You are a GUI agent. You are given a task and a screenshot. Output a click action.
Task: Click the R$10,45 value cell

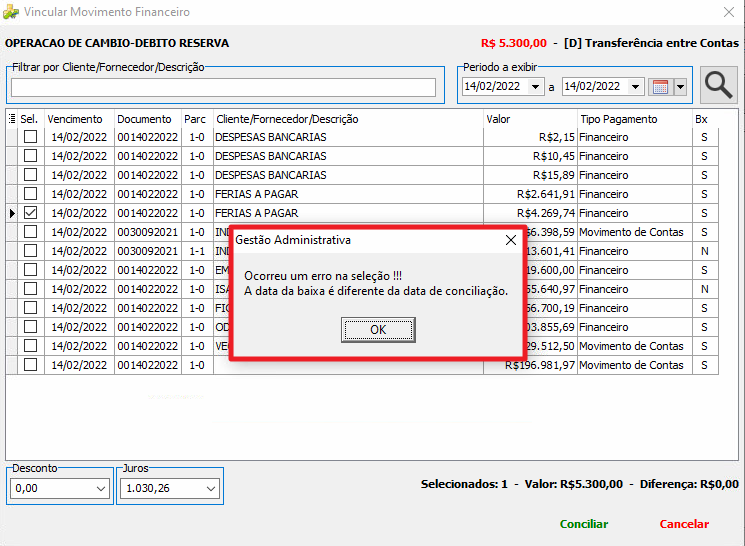coord(531,156)
